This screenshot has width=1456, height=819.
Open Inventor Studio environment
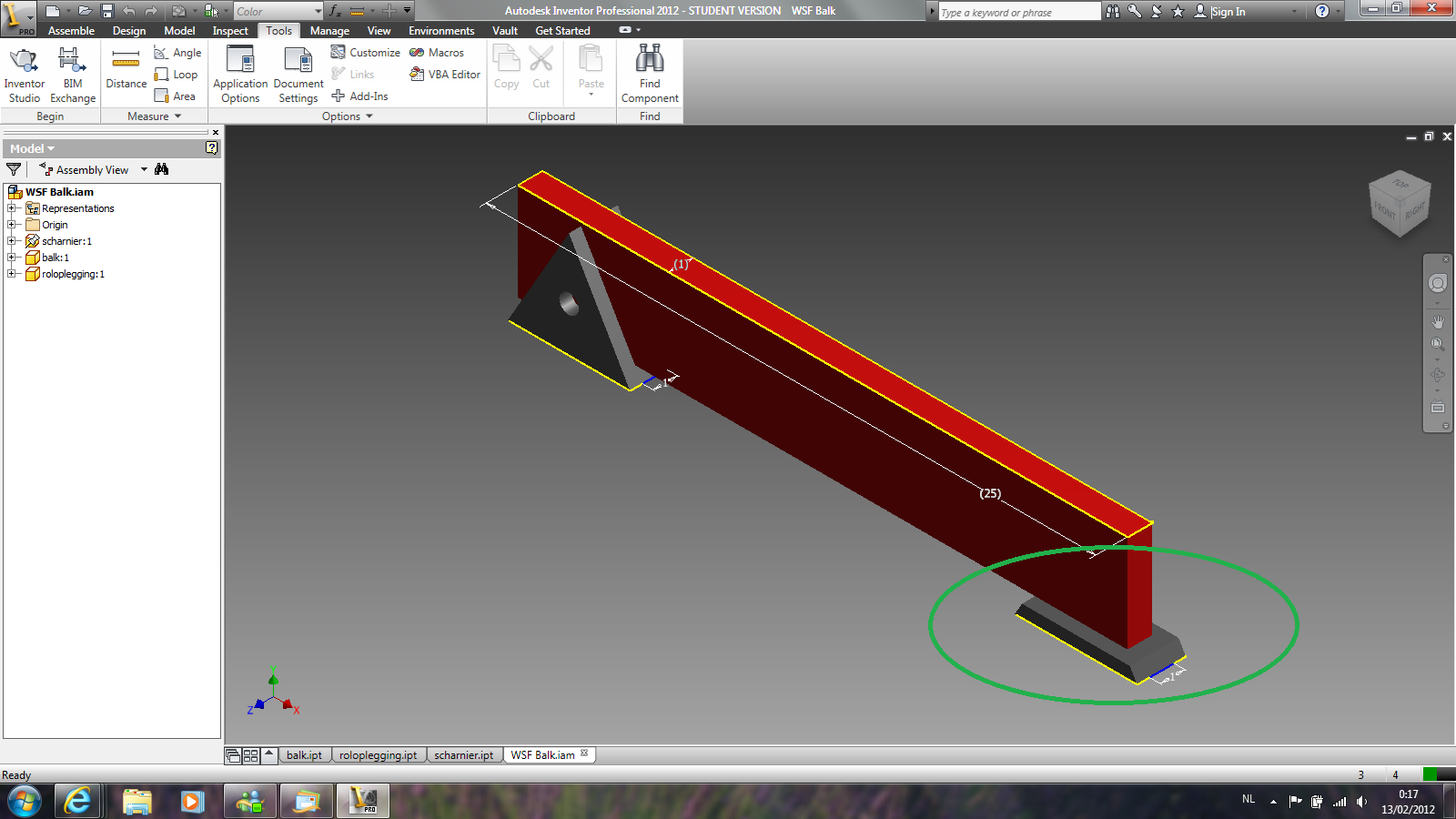tap(24, 75)
